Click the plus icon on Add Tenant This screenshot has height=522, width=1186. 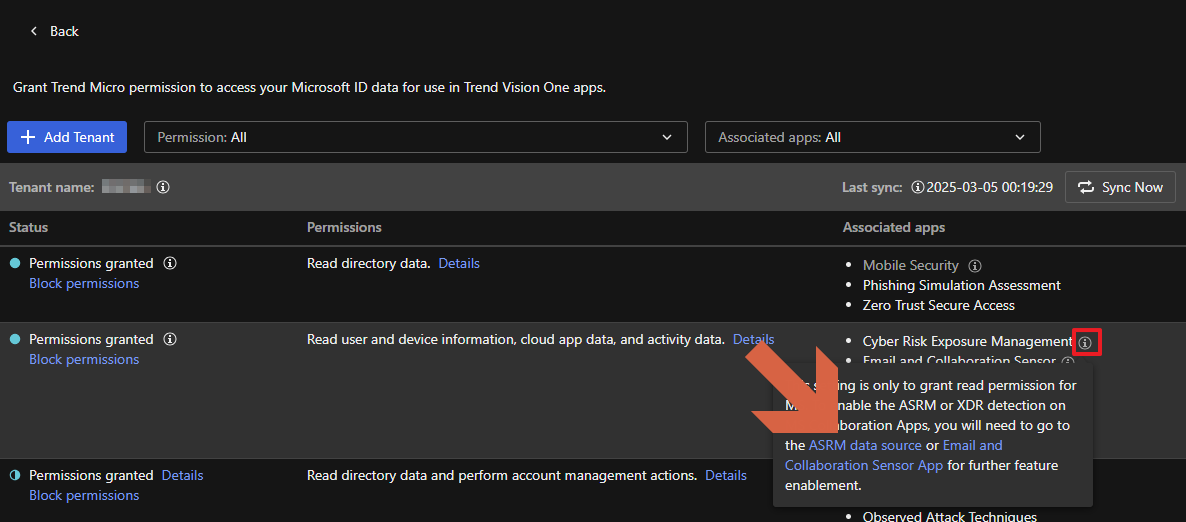click(28, 137)
